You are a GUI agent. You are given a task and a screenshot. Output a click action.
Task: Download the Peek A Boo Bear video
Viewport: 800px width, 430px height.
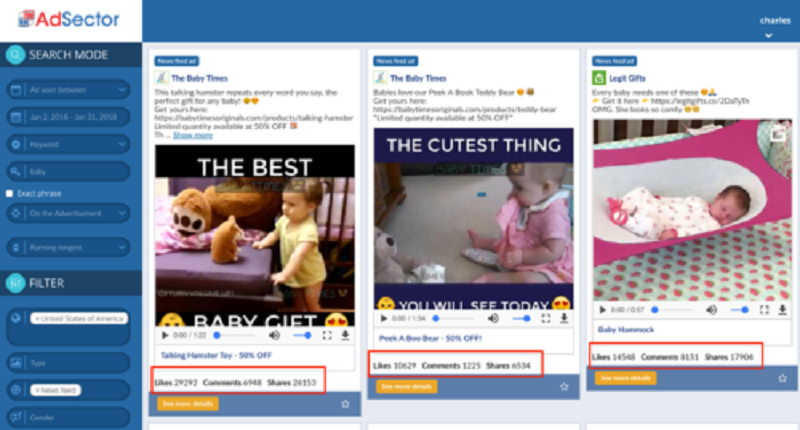tap(564, 318)
